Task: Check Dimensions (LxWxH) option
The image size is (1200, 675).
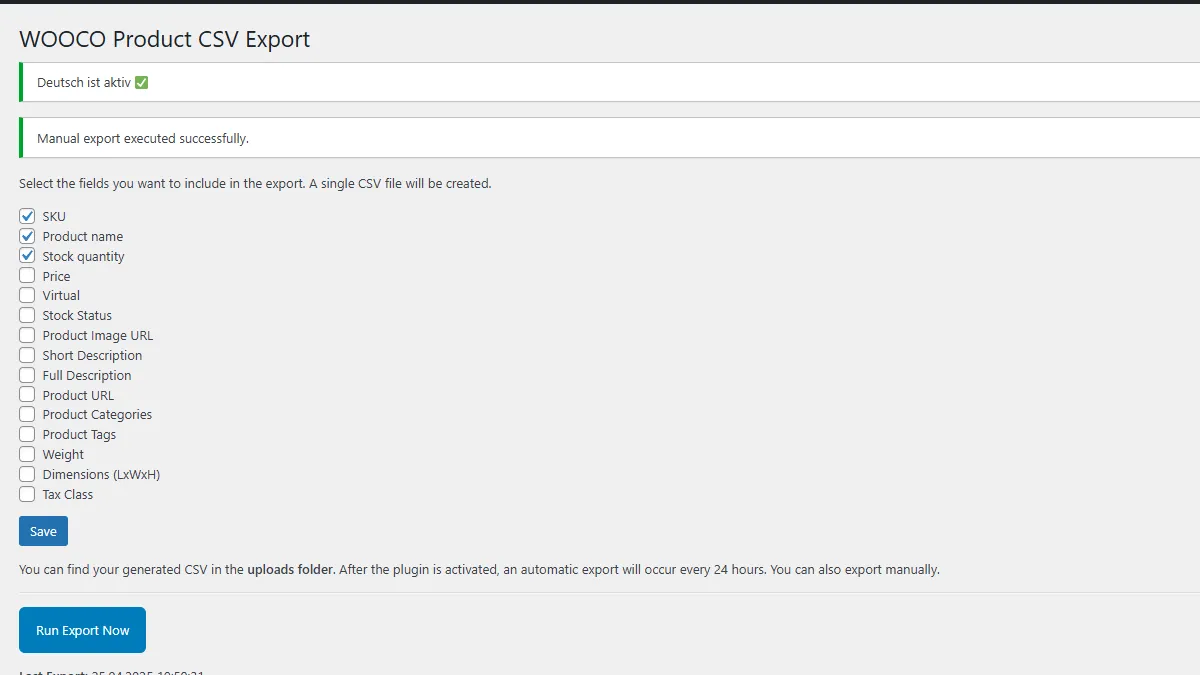Action: [27, 474]
